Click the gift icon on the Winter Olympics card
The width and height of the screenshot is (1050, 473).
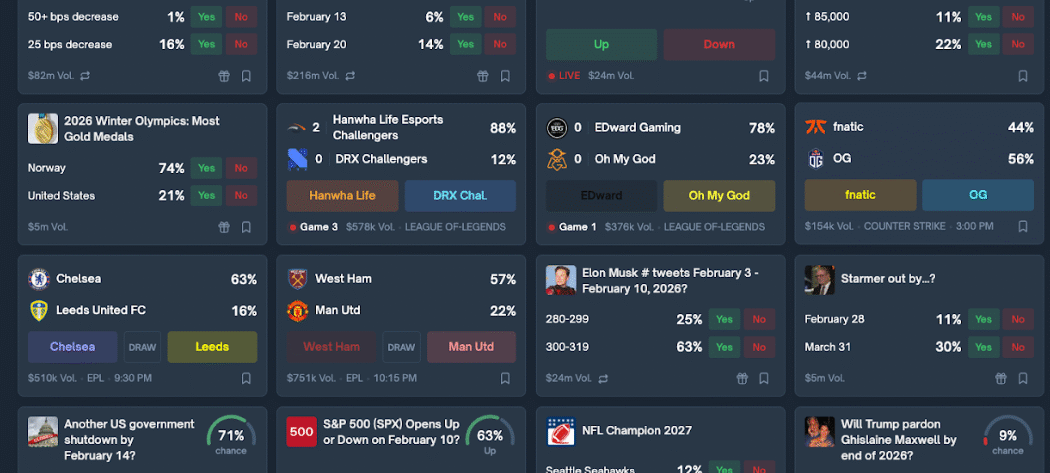(224, 227)
